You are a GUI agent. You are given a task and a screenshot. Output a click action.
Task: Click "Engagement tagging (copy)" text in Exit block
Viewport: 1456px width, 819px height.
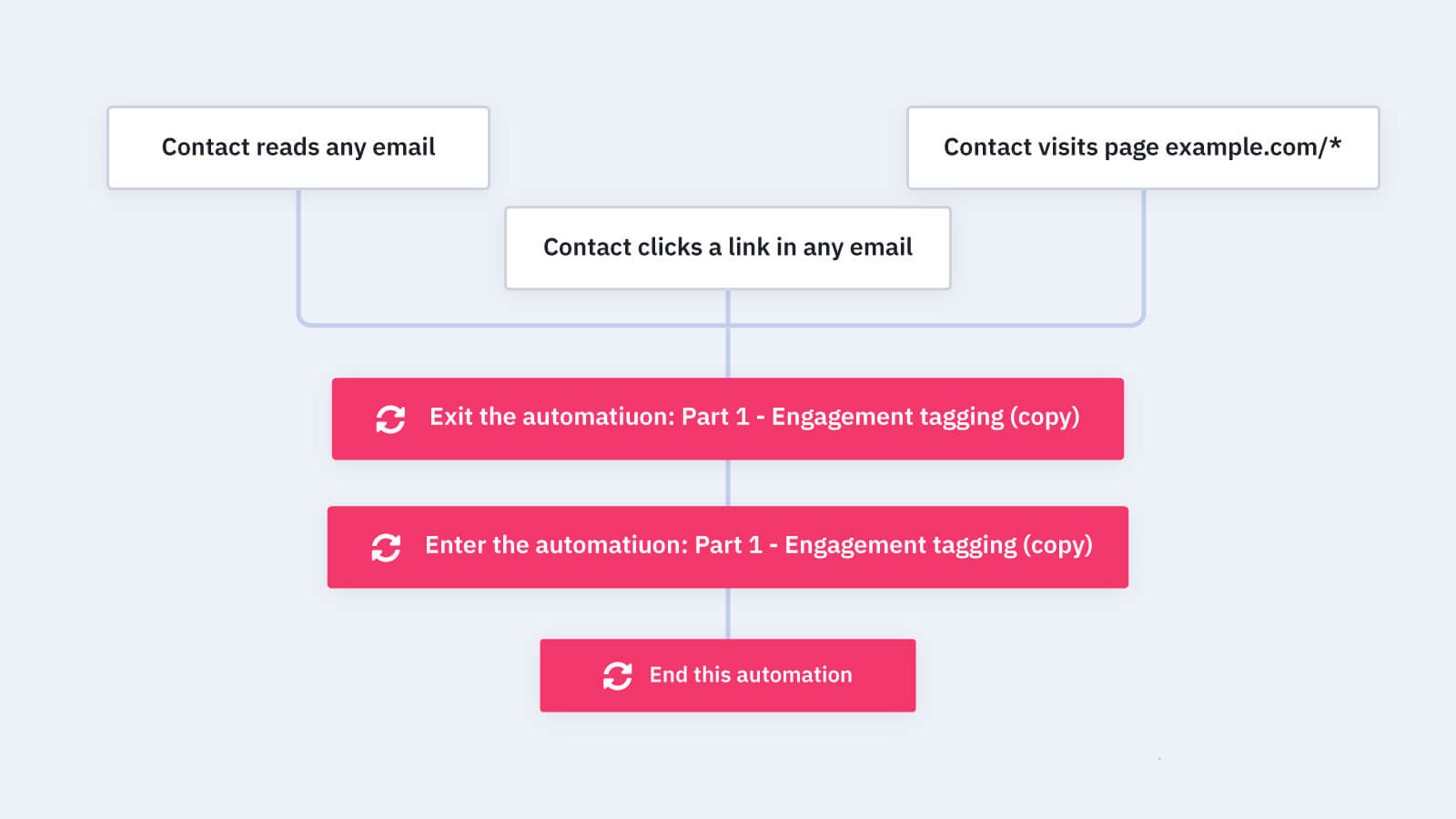tap(925, 417)
